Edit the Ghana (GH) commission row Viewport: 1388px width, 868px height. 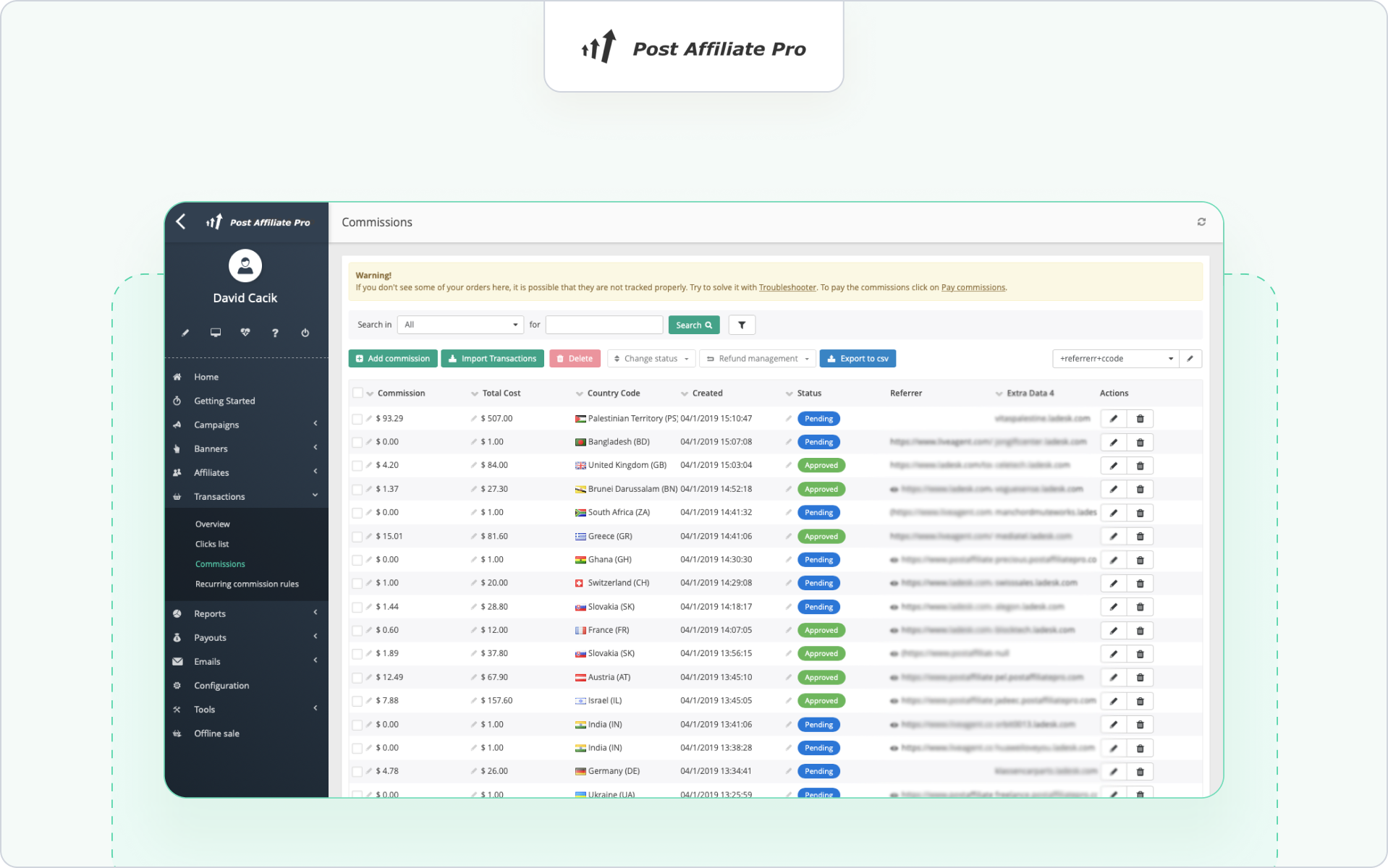(x=1114, y=560)
